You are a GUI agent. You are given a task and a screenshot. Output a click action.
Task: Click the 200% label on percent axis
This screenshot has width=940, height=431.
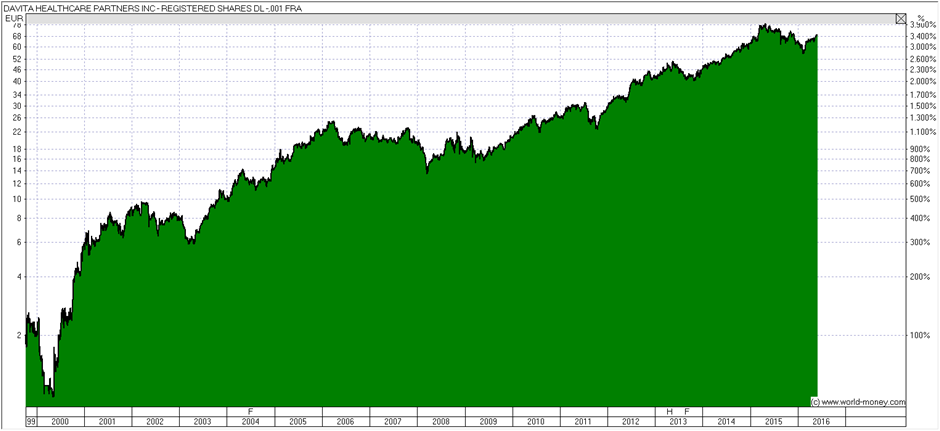click(x=920, y=277)
